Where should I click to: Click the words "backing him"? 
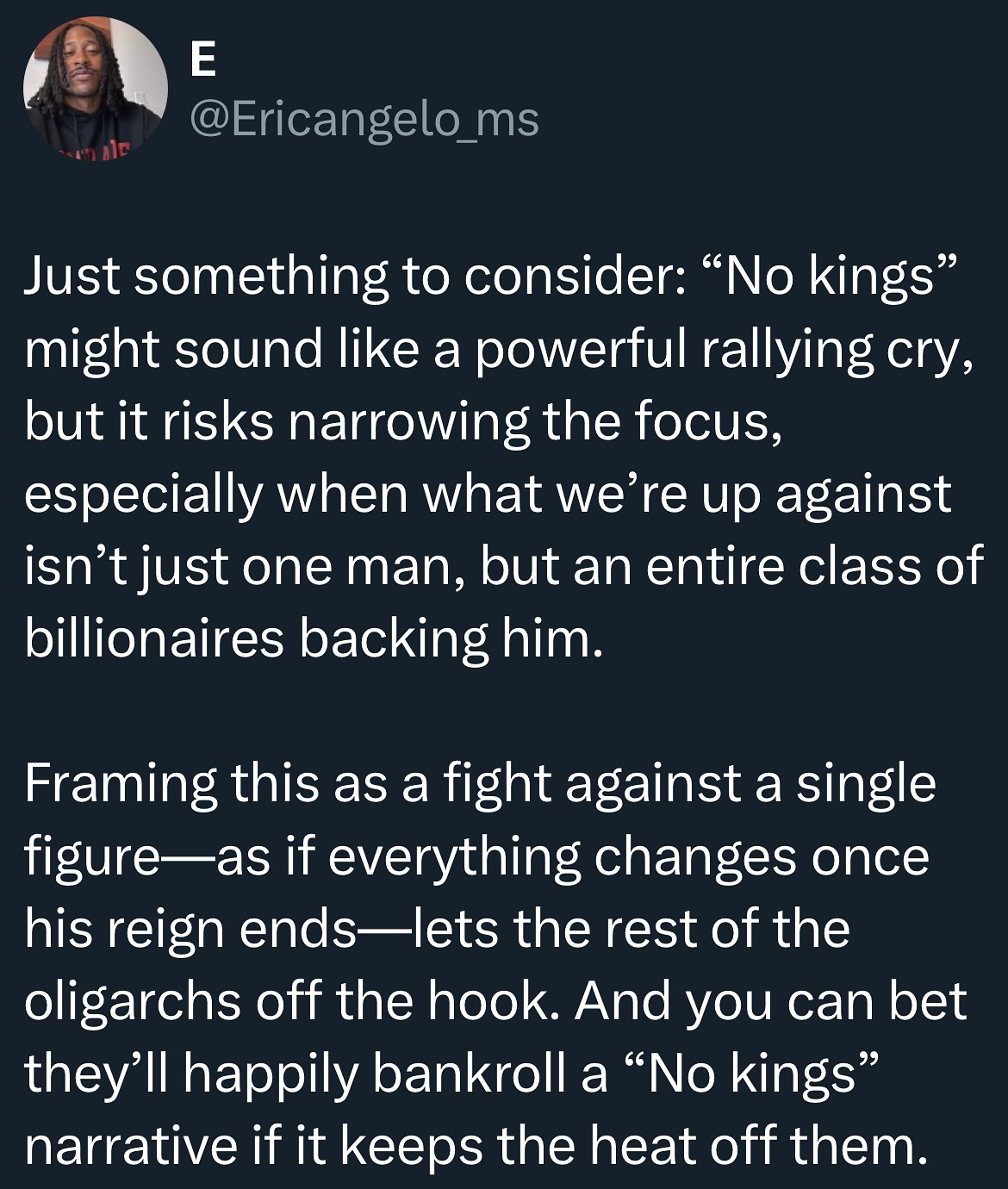448,638
